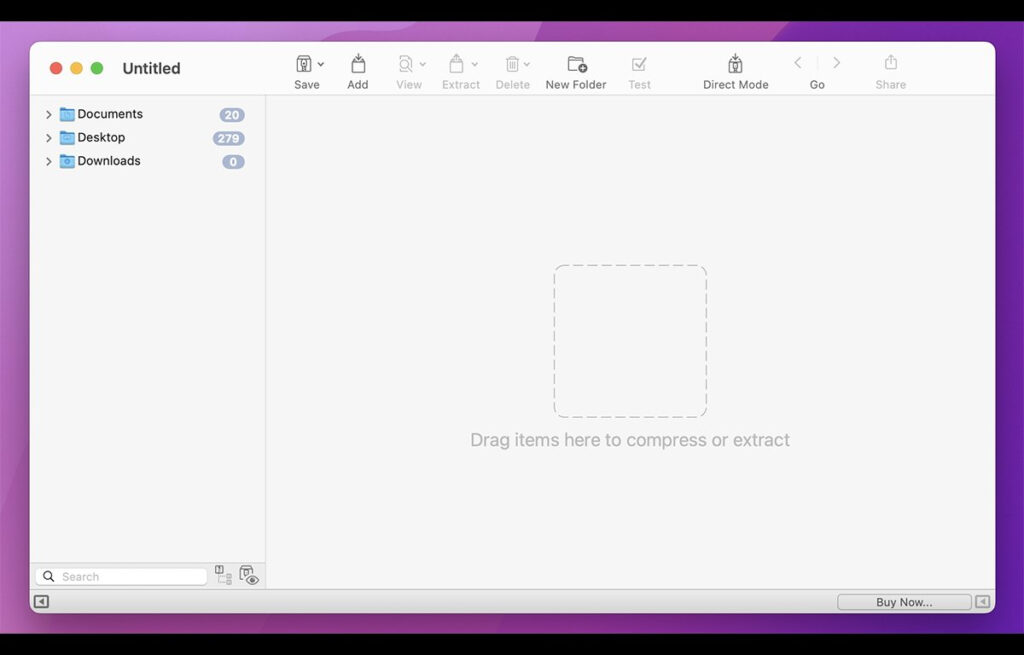Select the Downloads folder in sidebar

point(108,161)
